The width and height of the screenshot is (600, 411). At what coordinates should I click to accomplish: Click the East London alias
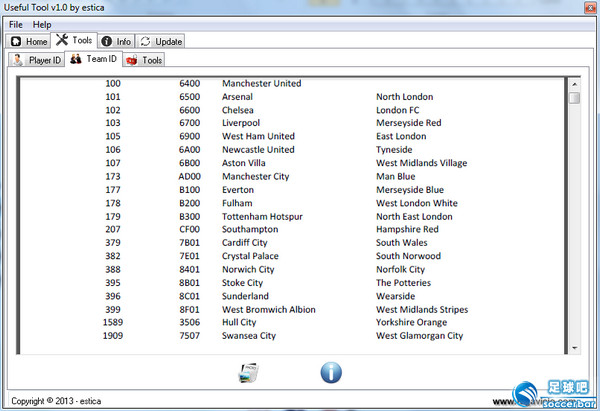point(401,136)
